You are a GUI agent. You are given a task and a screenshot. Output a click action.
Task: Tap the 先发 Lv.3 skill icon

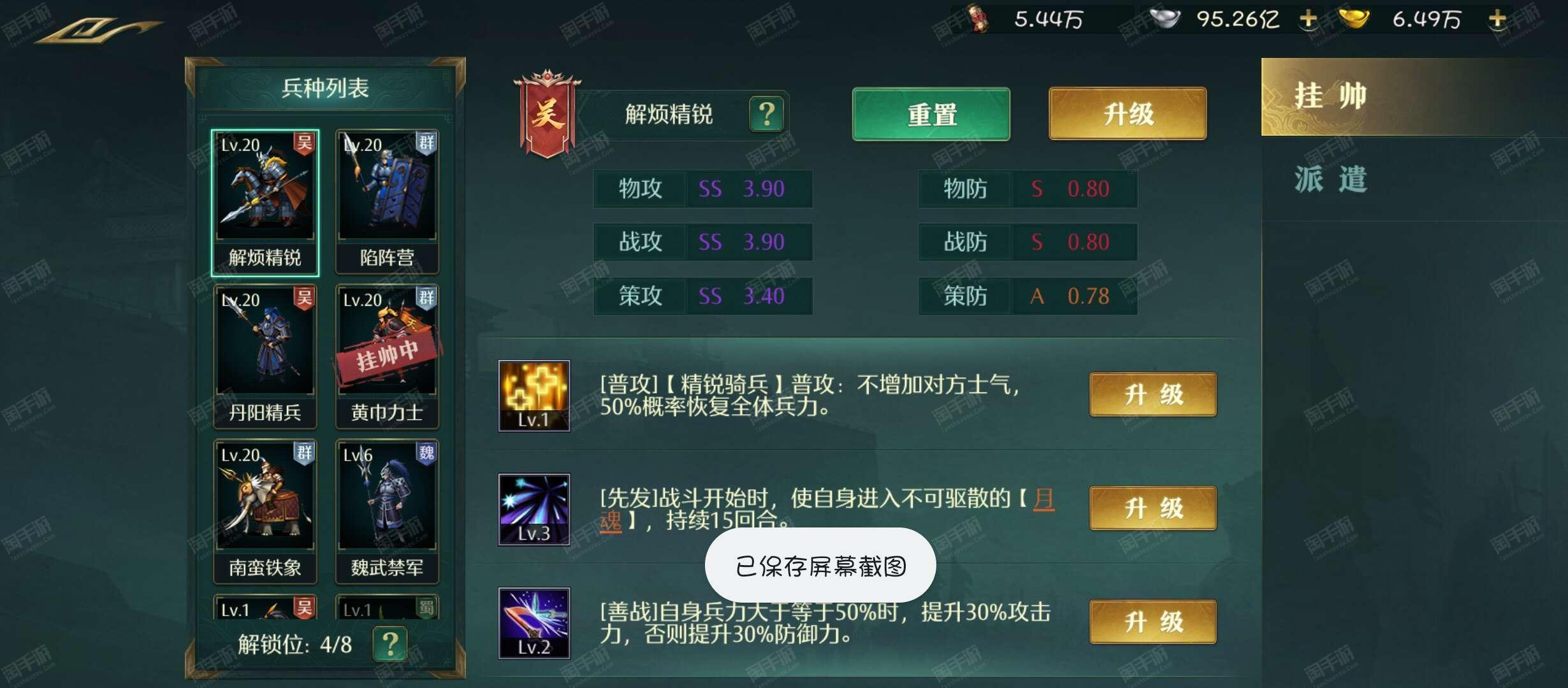point(534,510)
